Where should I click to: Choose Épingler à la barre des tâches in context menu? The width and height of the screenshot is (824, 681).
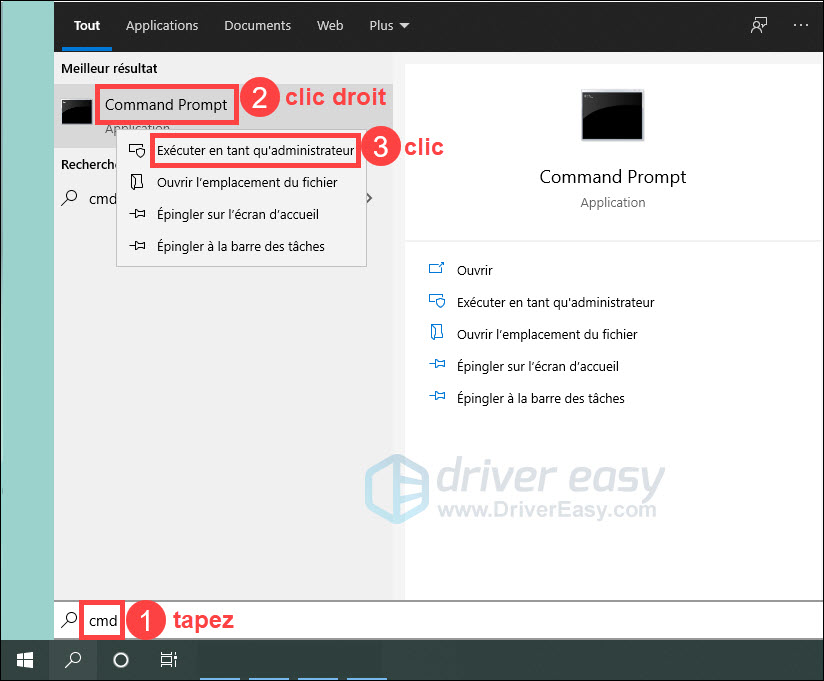pos(240,246)
